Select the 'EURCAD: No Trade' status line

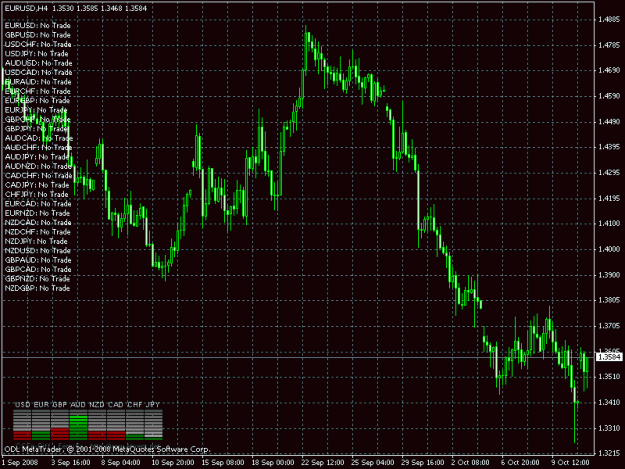[38, 204]
